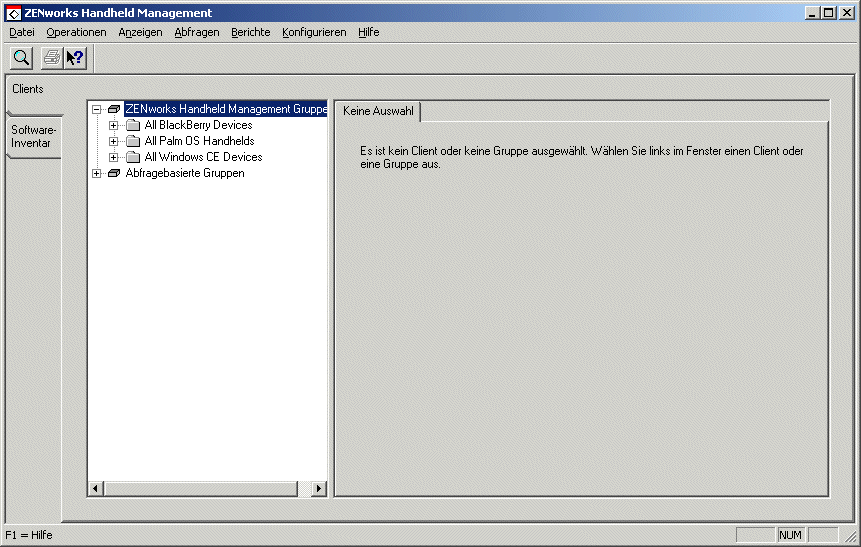The width and height of the screenshot is (861, 547).
Task: Open the Konfigurieren menu
Action: click(x=314, y=32)
